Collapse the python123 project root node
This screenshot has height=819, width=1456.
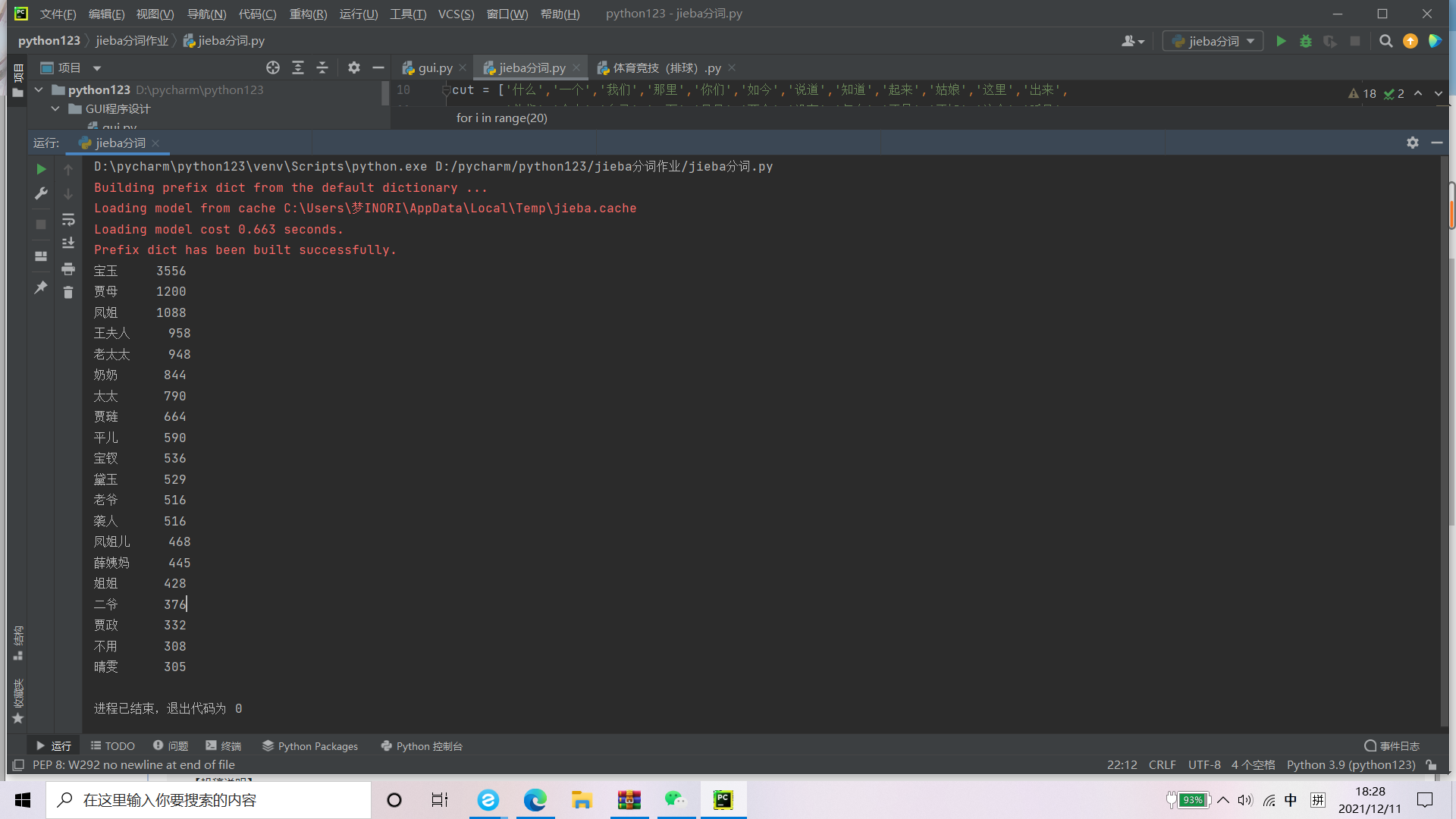39,89
